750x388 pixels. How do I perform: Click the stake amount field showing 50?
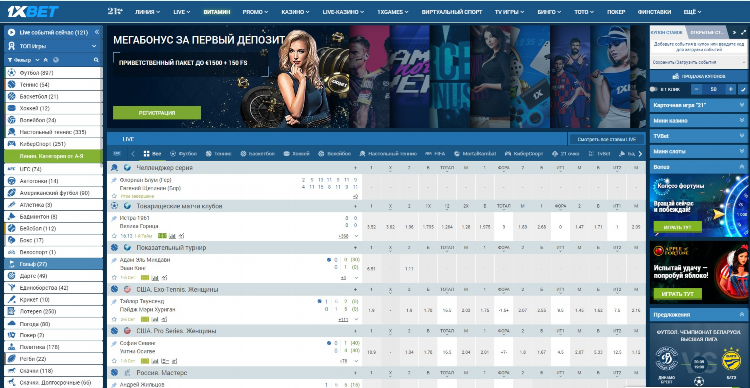point(714,89)
